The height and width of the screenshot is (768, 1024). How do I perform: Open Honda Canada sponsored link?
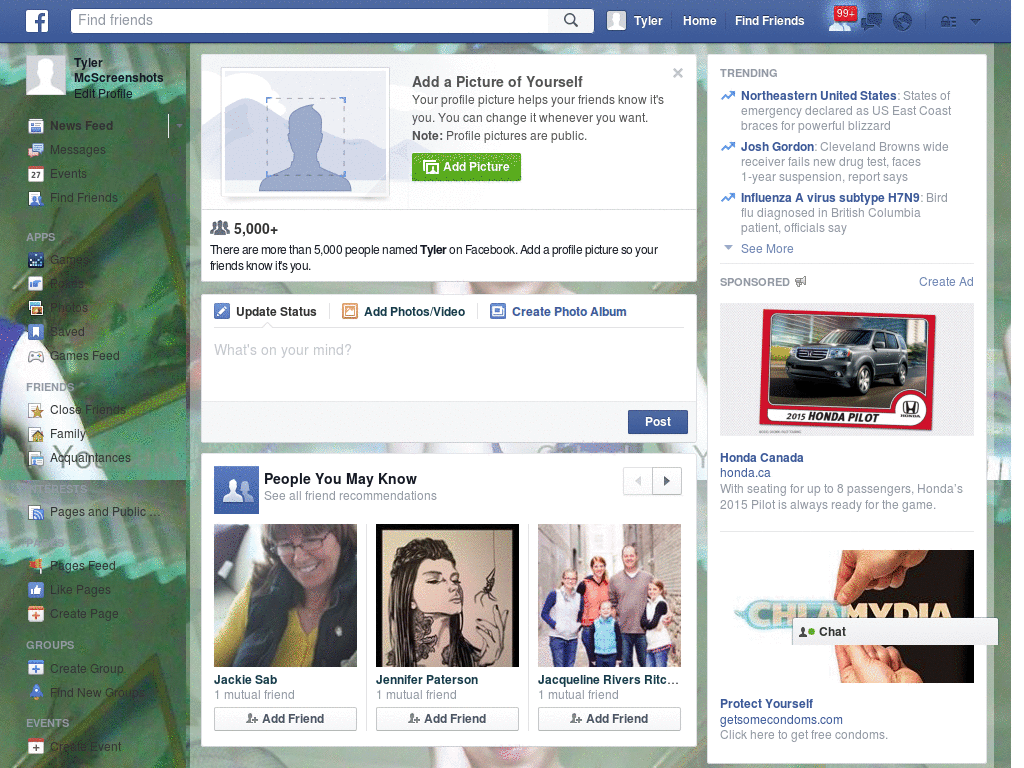coord(761,458)
